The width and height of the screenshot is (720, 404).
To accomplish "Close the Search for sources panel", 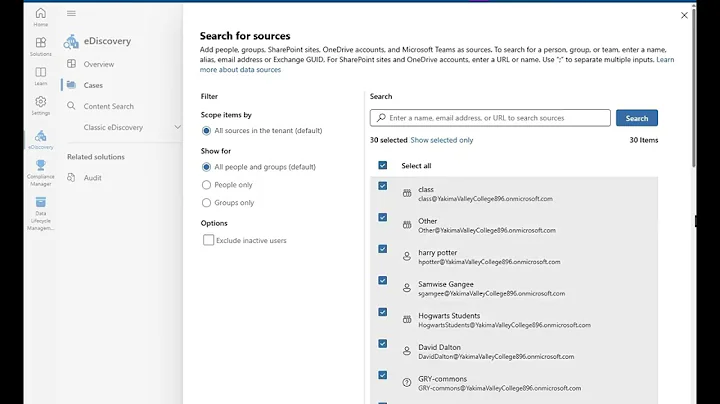I will click(x=684, y=15).
